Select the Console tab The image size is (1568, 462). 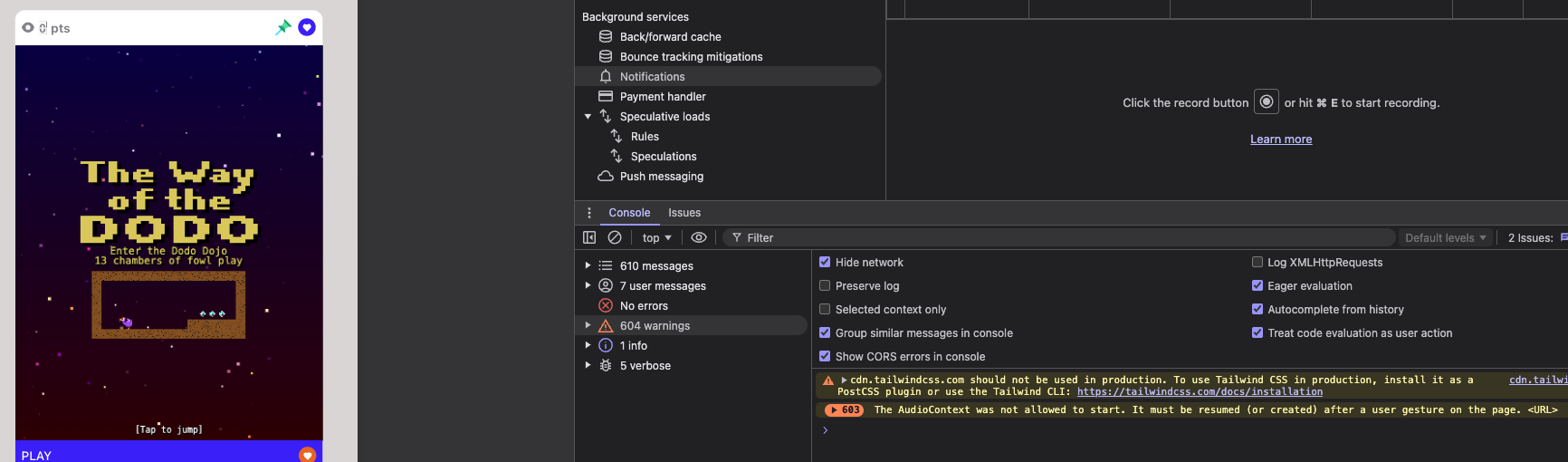[x=629, y=213]
